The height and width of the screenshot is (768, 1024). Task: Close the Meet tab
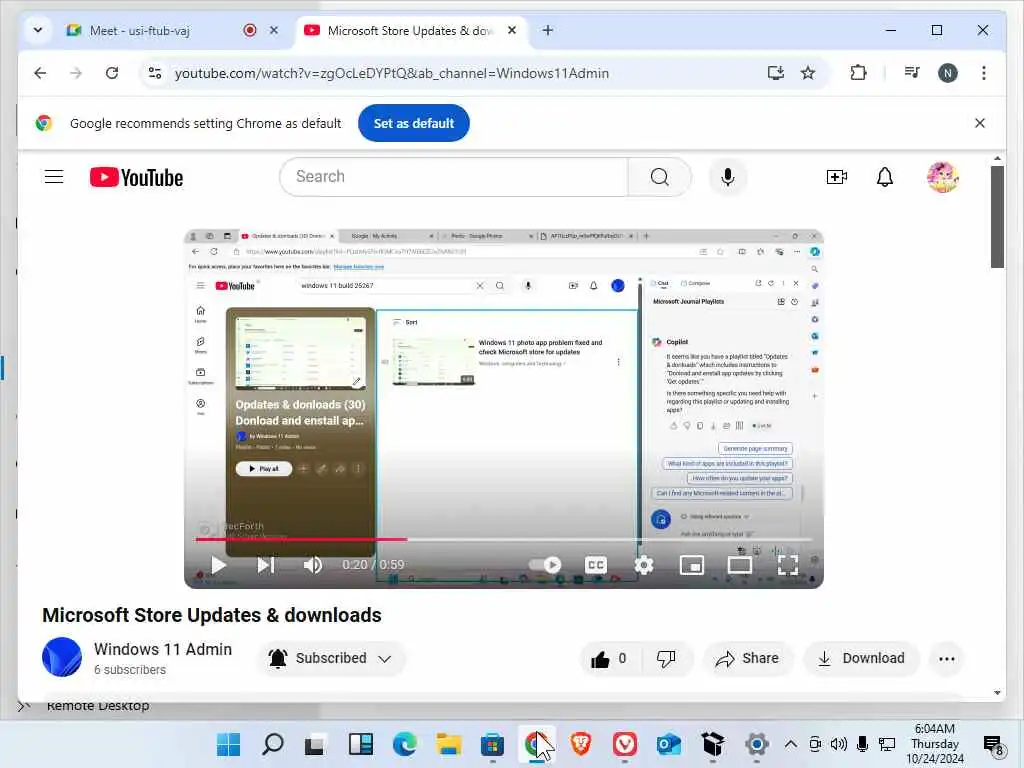tap(274, 30)
